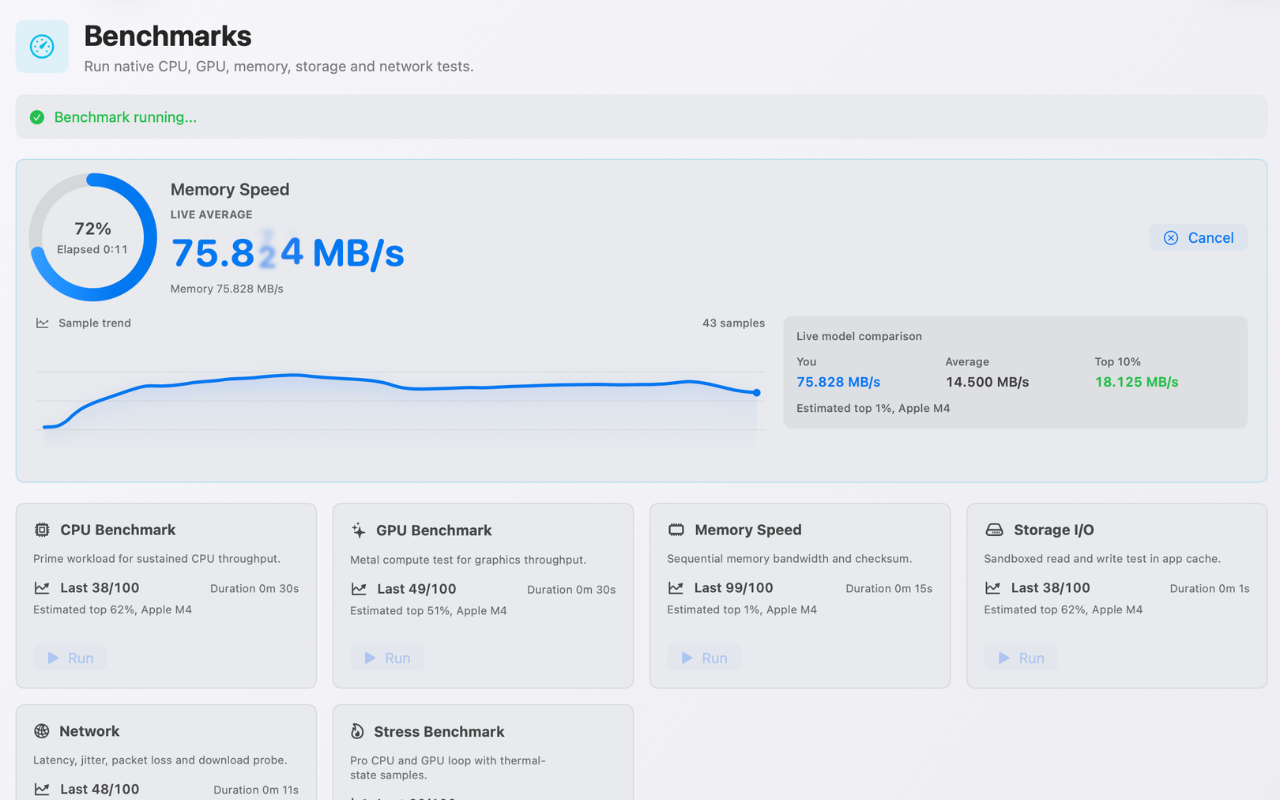This screenshot has height=800, width=1280.
Task: Click "Duration 0m 11s" on Network card
Action: click(256, 790)
